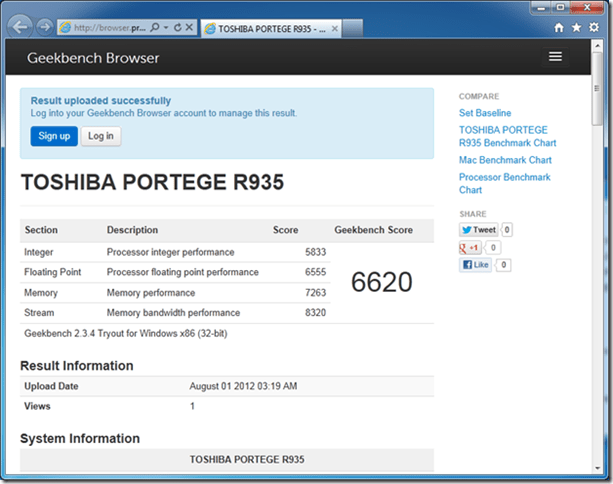Open the Mac Benchmark Chart link
The width and height of the screenshot is (613, 484).
tap(505, 160)
